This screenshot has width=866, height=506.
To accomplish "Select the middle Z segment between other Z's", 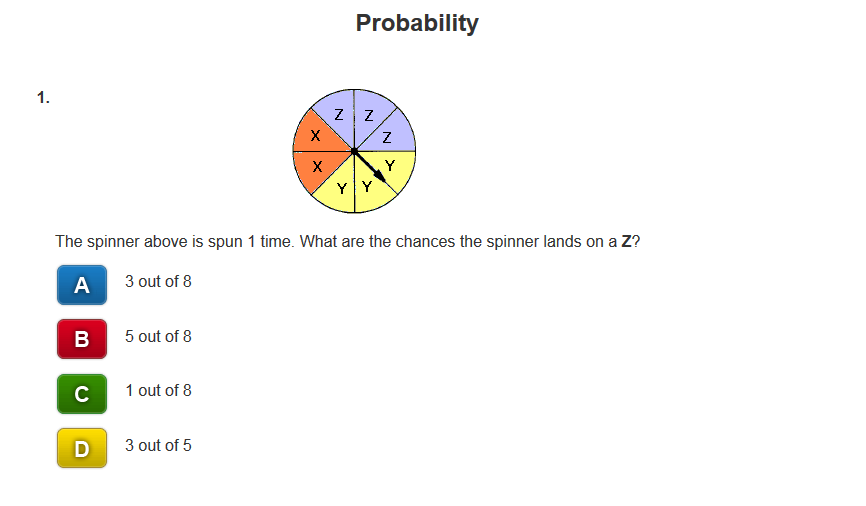I will (x=371, y=115).
